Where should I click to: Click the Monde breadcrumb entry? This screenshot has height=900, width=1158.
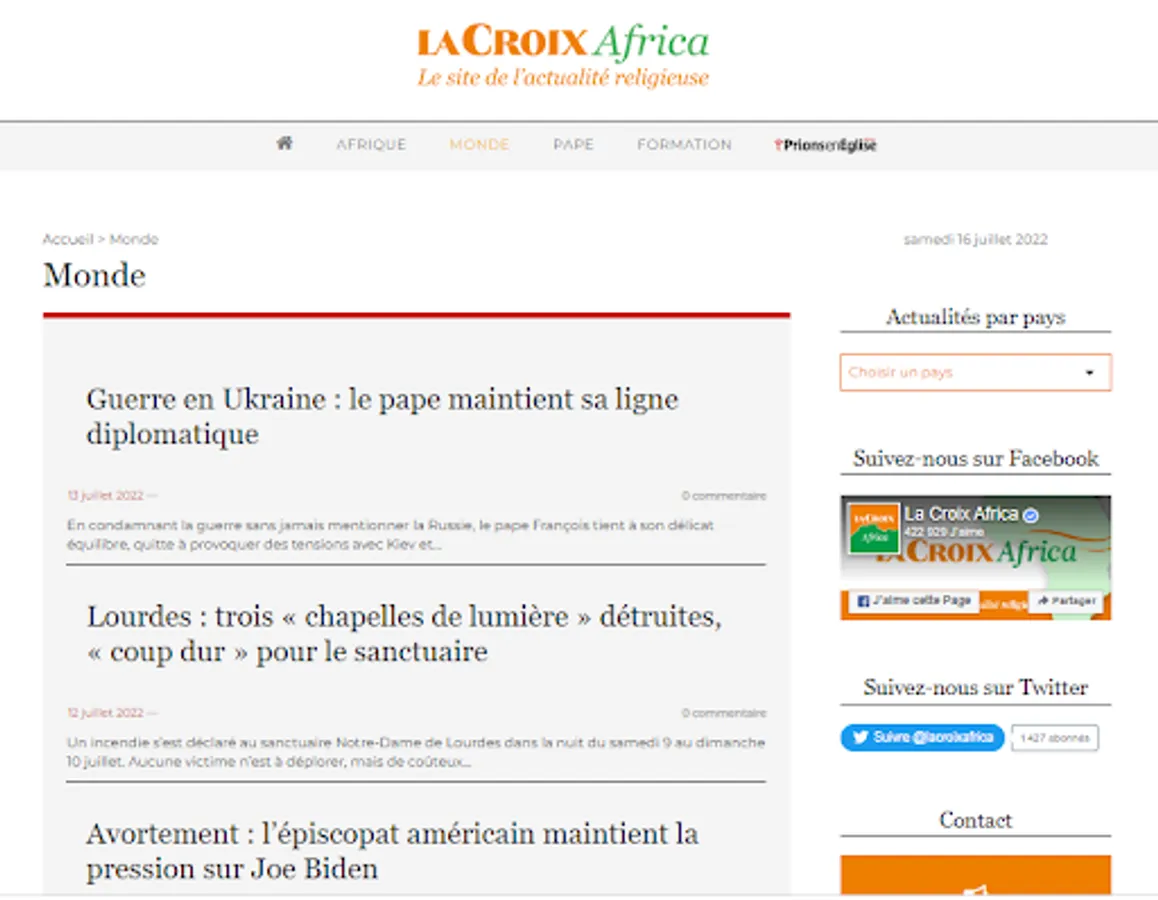pyautogui.click(x=134, y=239)
